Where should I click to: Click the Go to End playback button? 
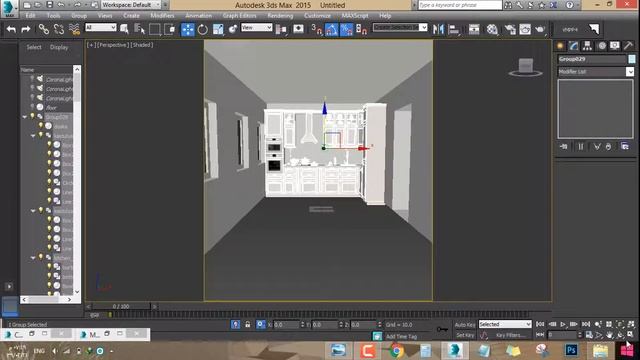point(586,324)
